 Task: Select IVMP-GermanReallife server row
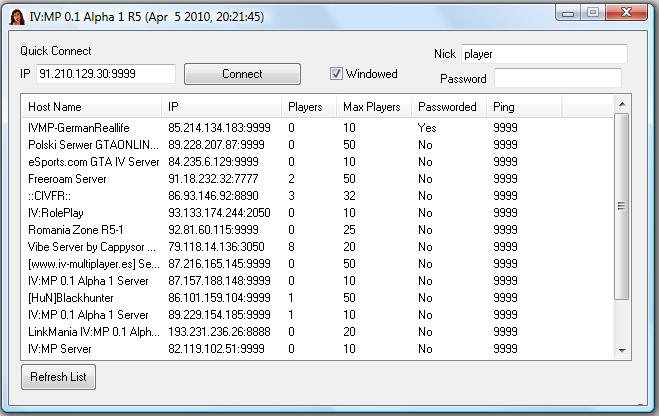(318, 128)
